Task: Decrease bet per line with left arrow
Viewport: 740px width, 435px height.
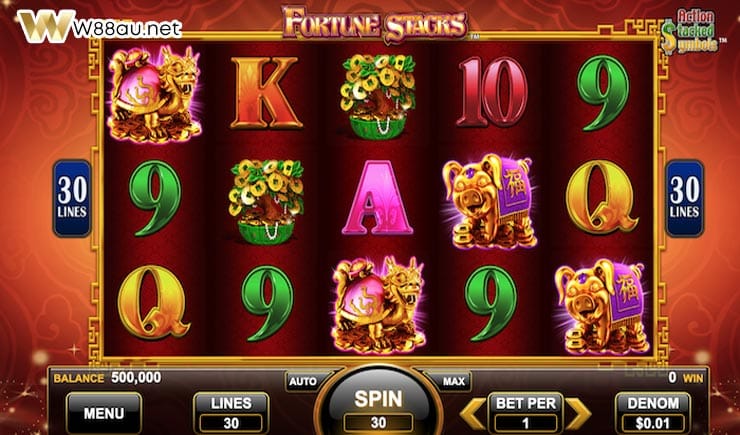Action: click(x=472, y=414)
